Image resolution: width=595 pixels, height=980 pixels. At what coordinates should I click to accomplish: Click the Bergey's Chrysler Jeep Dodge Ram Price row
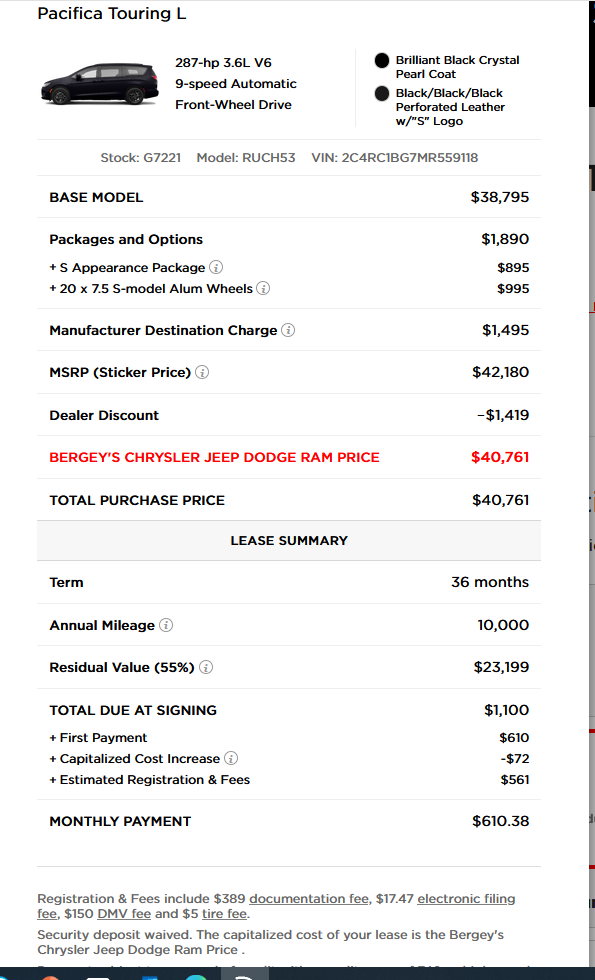(x=289, y=458)
